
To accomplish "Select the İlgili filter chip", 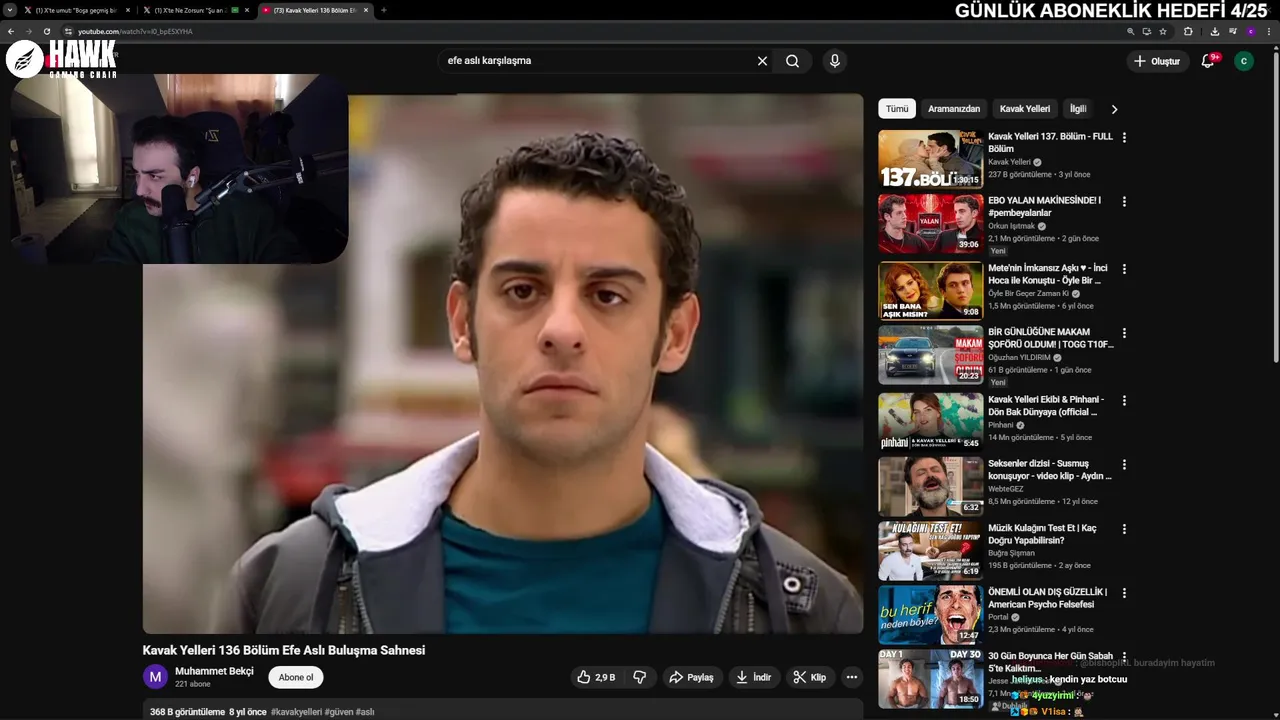I will point(1078,109).
